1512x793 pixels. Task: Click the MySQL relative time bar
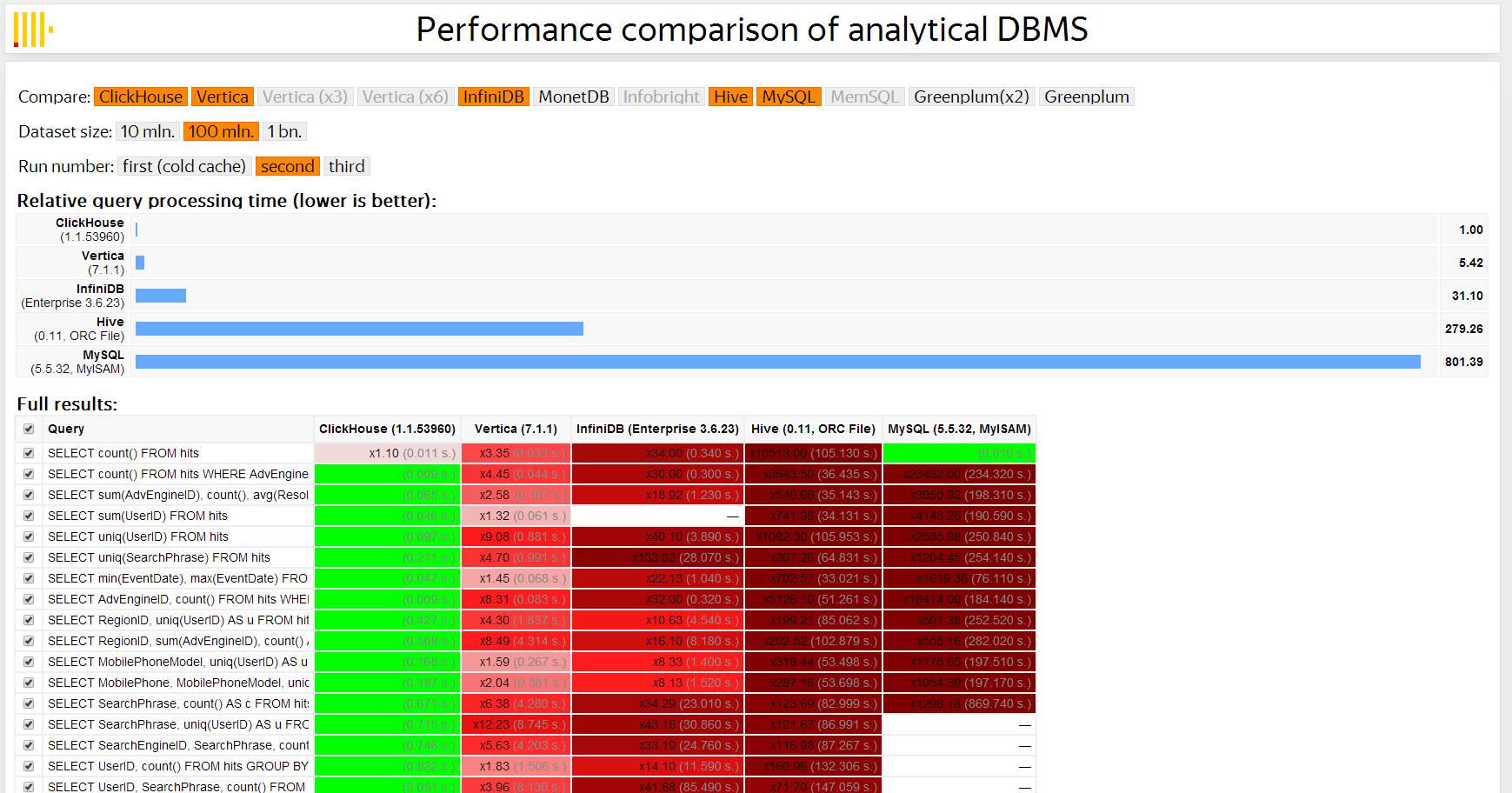pos(778,362)
